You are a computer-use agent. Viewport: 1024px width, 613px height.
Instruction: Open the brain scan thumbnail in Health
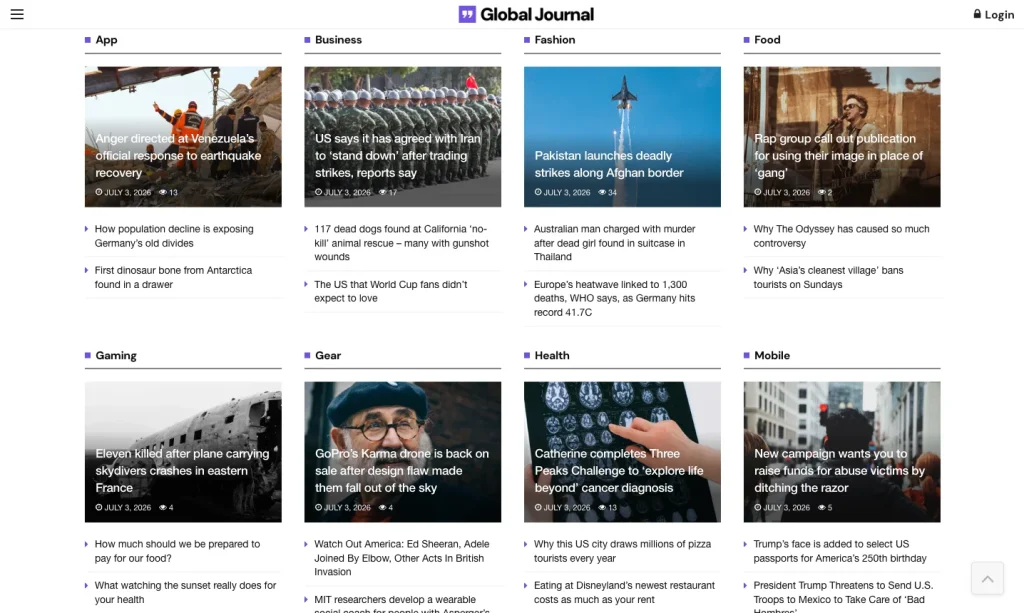pos(622,452)
